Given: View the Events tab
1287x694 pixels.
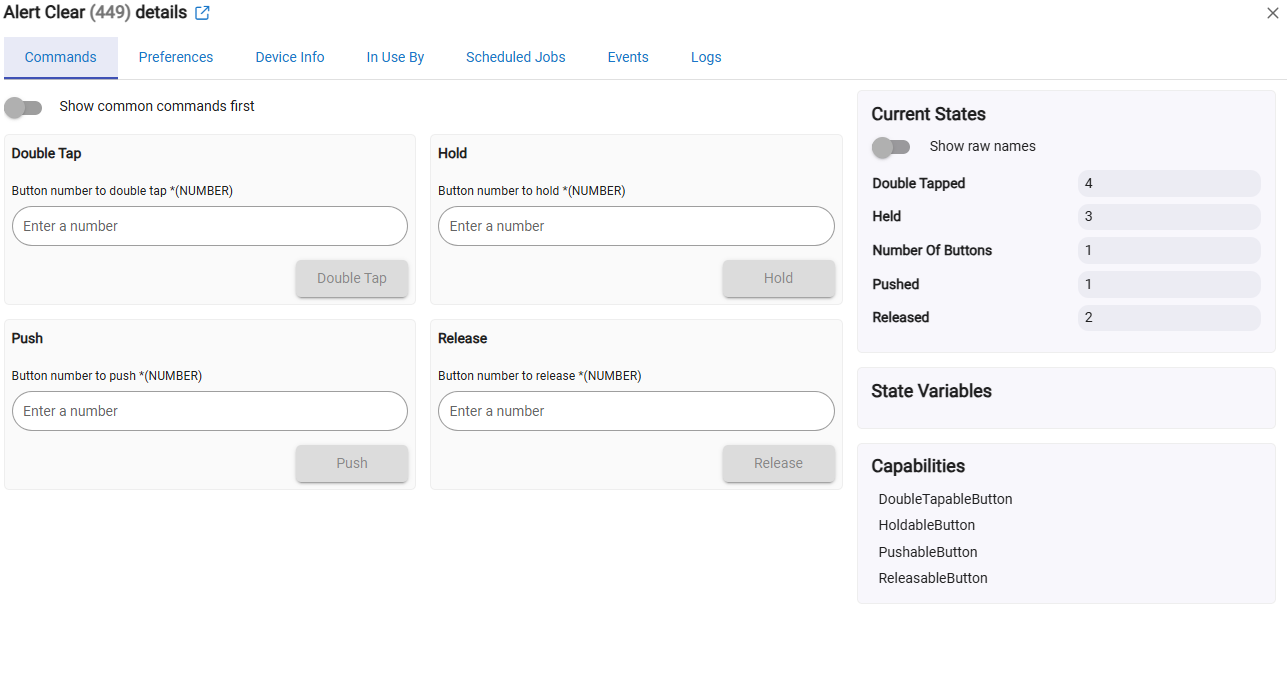Looking at the screenshot, I should (x=628, y=57).
